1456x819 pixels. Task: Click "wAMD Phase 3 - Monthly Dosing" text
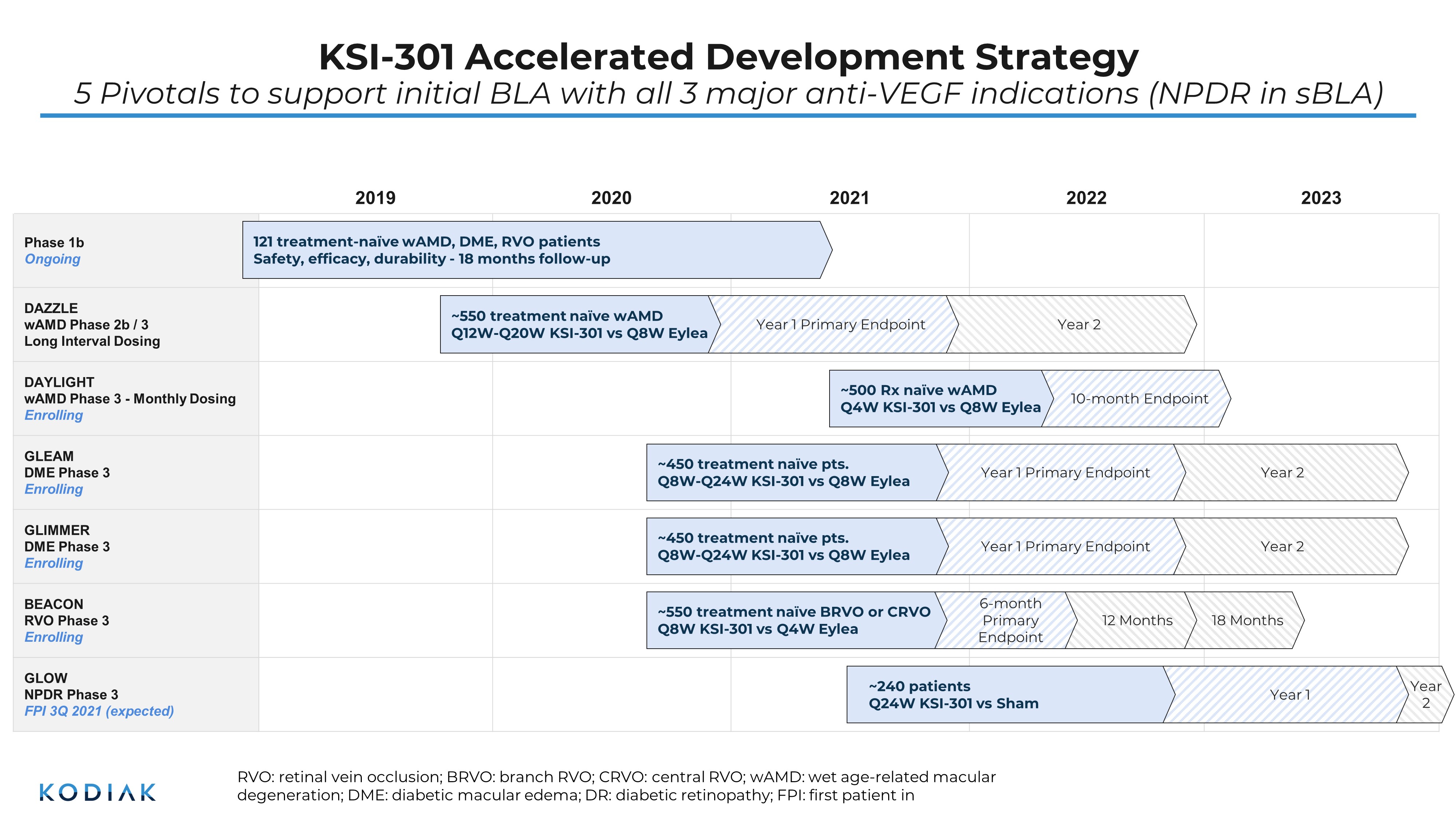(130, 399)
